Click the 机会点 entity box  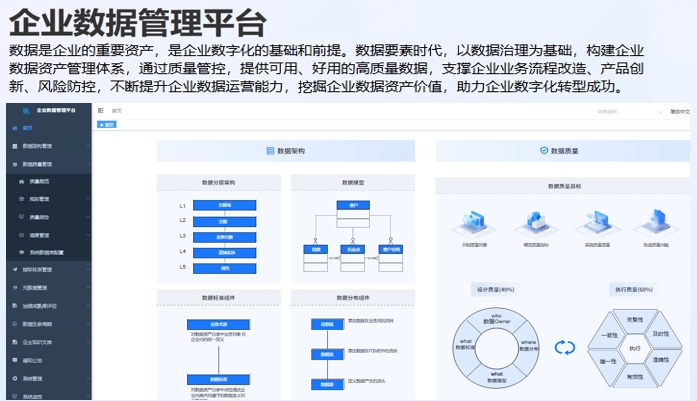click(353, 258)
